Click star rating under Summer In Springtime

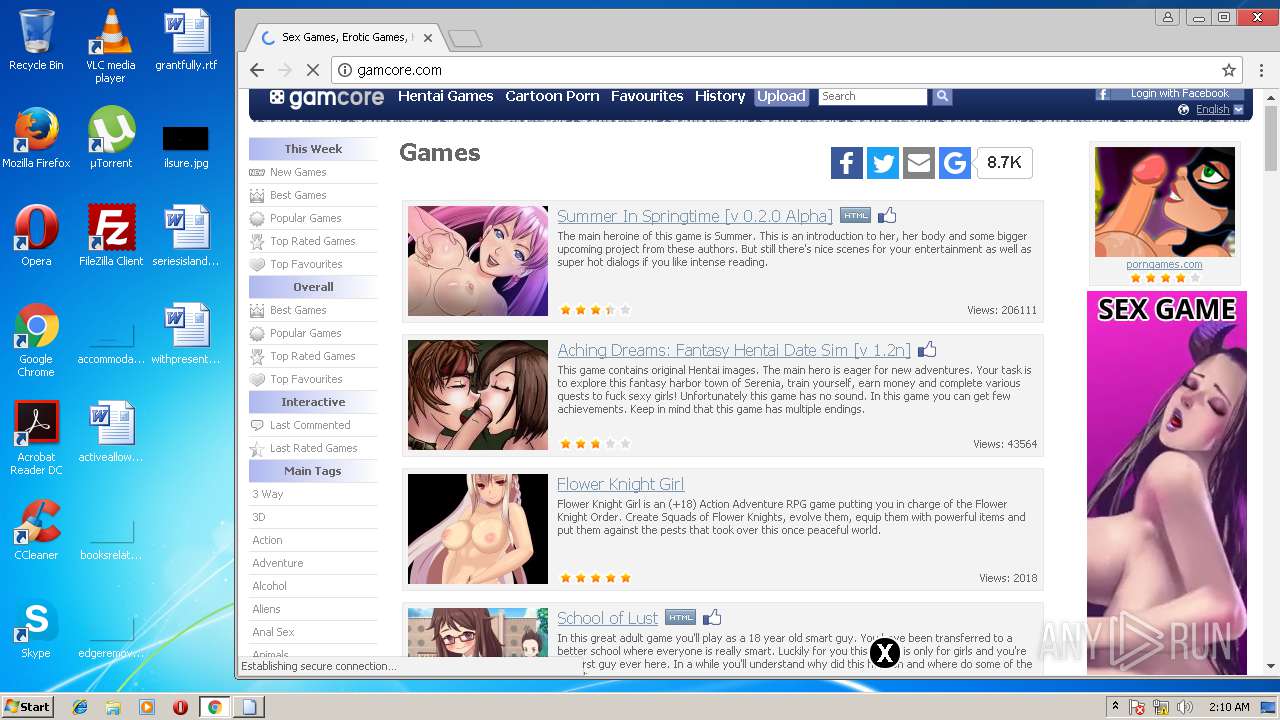pos(595,310)
